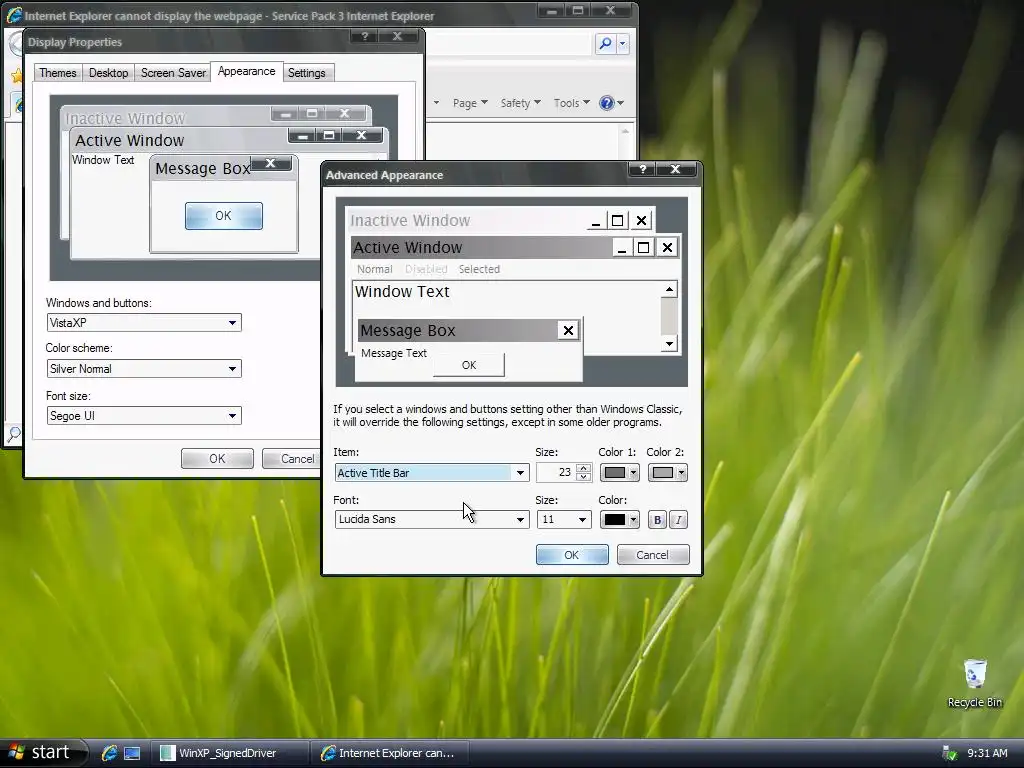Open the Item dropdown showing Active Title Bar
The width and height of the screenshot is (1024, 768).
tap(432, 473)
